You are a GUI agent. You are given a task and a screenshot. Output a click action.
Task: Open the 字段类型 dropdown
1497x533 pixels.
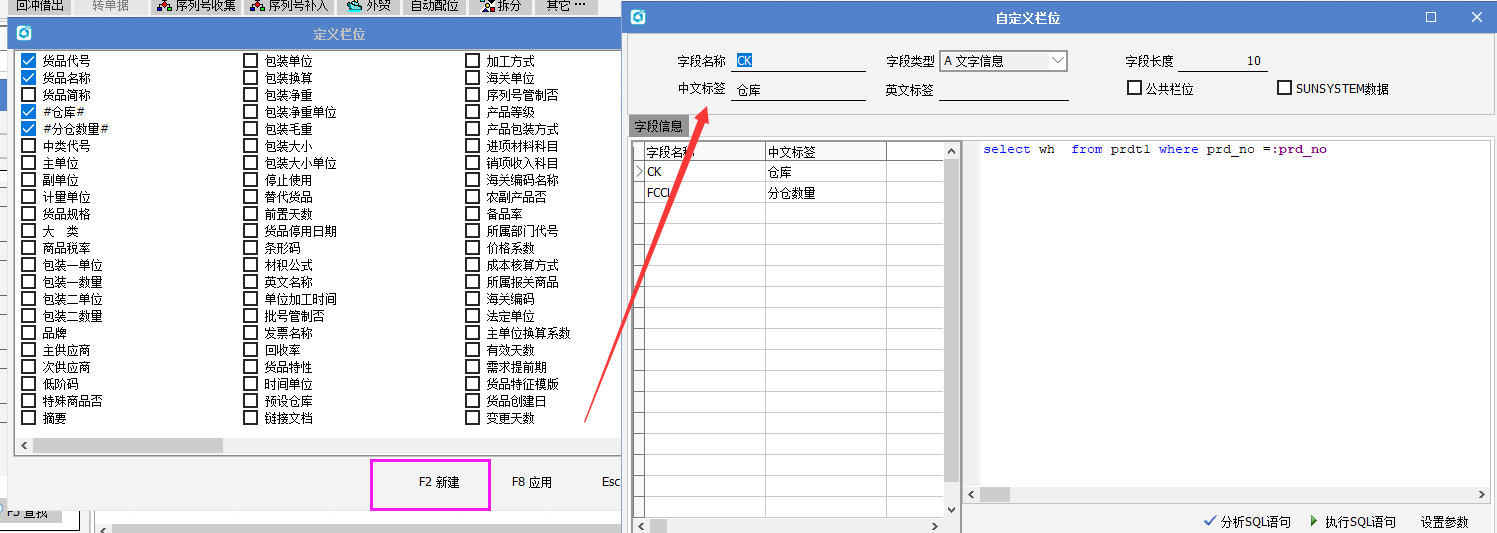pyautogui.click(x=1057, y=61)
